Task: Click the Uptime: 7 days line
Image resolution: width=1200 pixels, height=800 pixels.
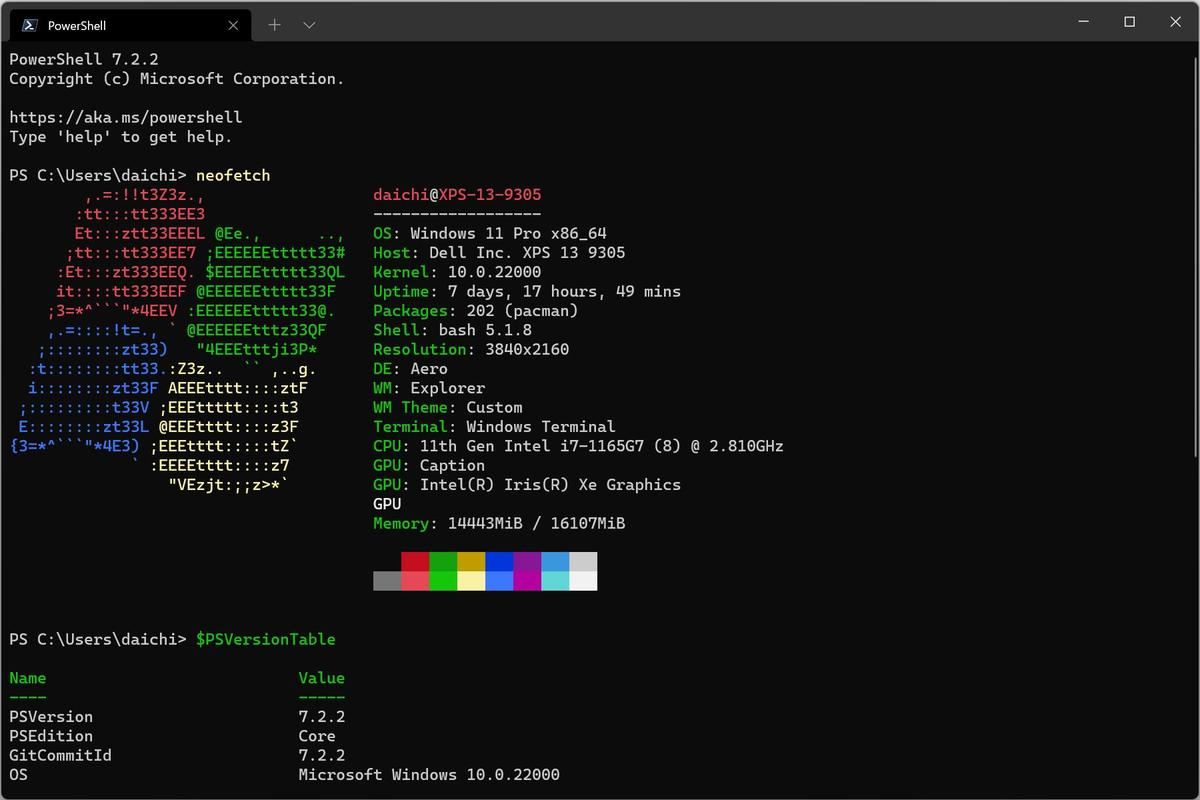Action: pos(527,291)
